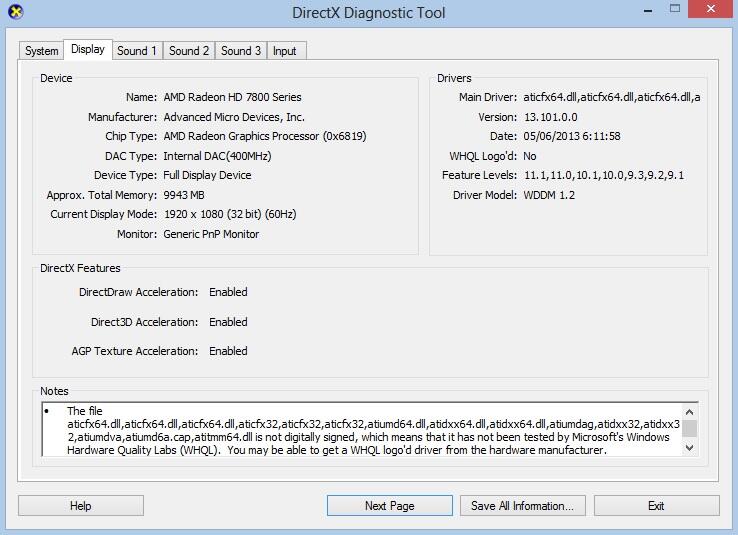Image resolution: width=738 pixels, height=535 pixels.
Task: Open the Sound 1 tab
Action: [137, 51]
